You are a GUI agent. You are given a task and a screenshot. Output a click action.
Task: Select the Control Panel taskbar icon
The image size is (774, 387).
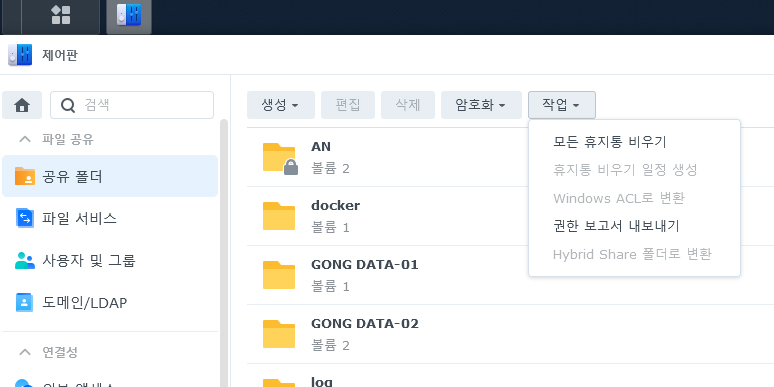click(129, 15)
